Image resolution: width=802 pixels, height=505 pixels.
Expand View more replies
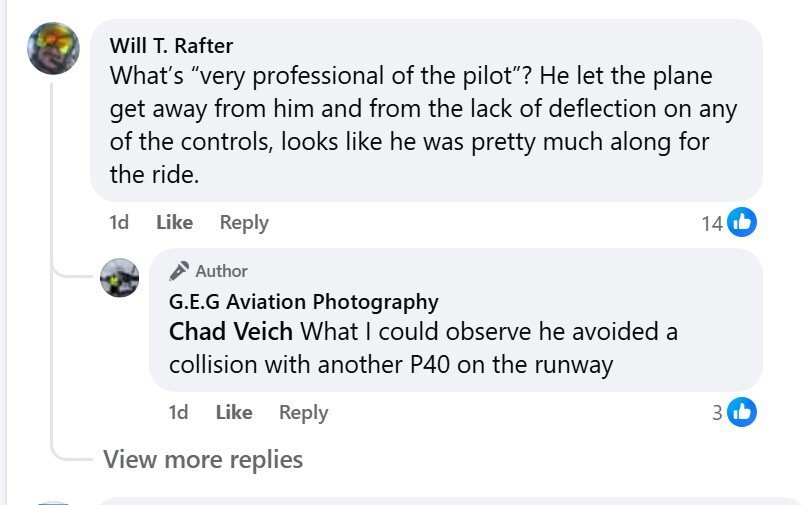[x=203, y=459]
